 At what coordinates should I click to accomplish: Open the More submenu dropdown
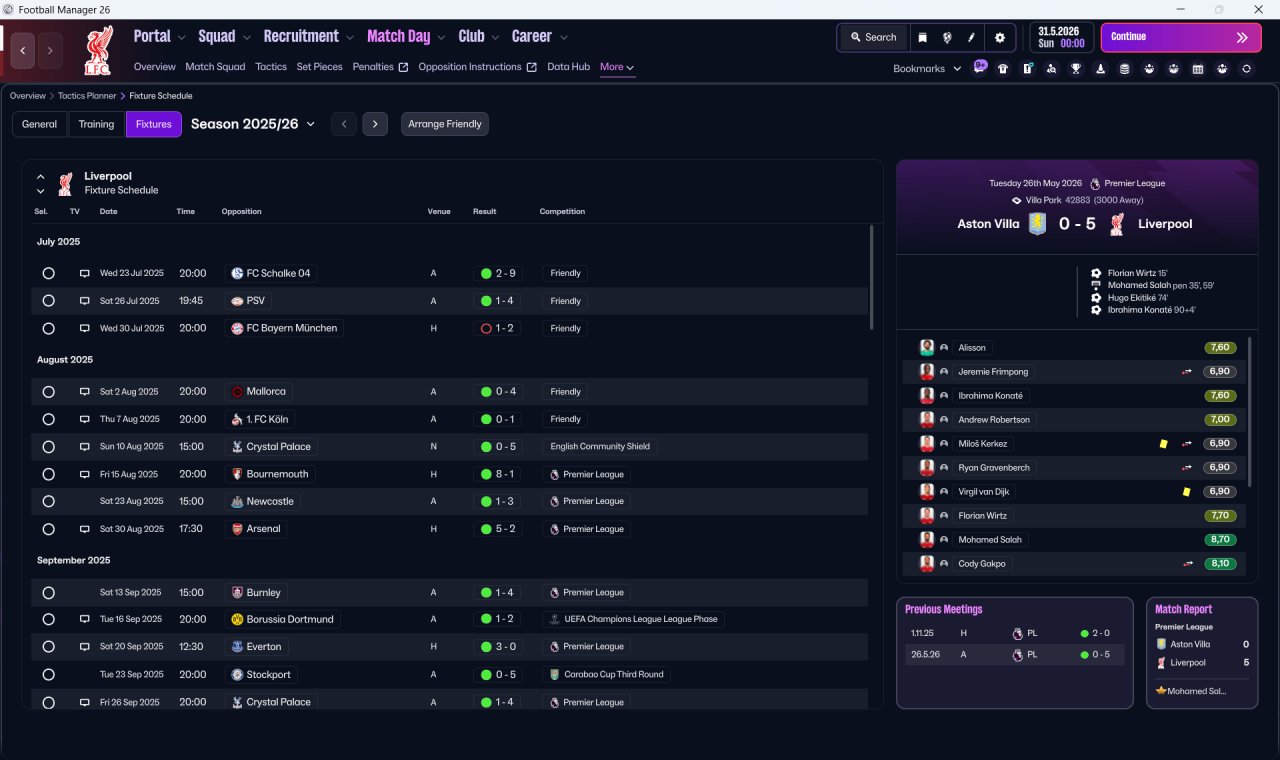pyautogui.click(x=617, y=67)
